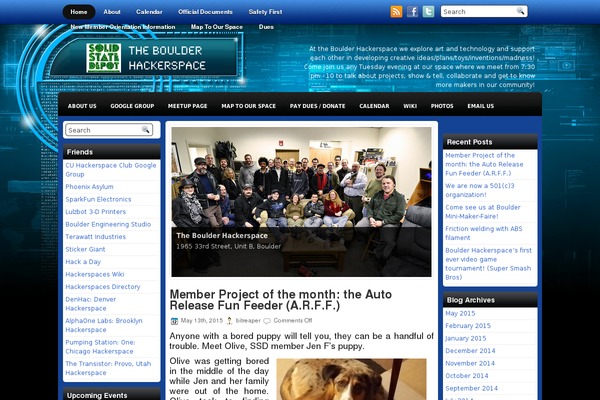Open December 2014 blog archive

tap(470, 351)
